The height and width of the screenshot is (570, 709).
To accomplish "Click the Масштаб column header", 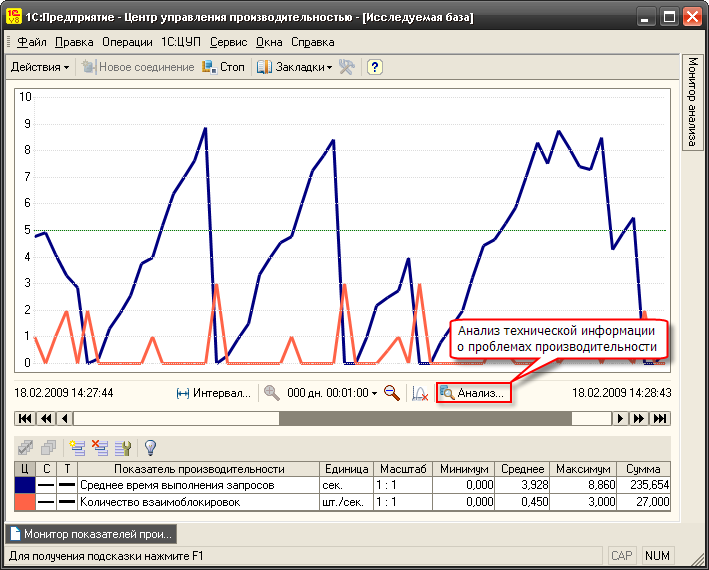I will [403, 469].
